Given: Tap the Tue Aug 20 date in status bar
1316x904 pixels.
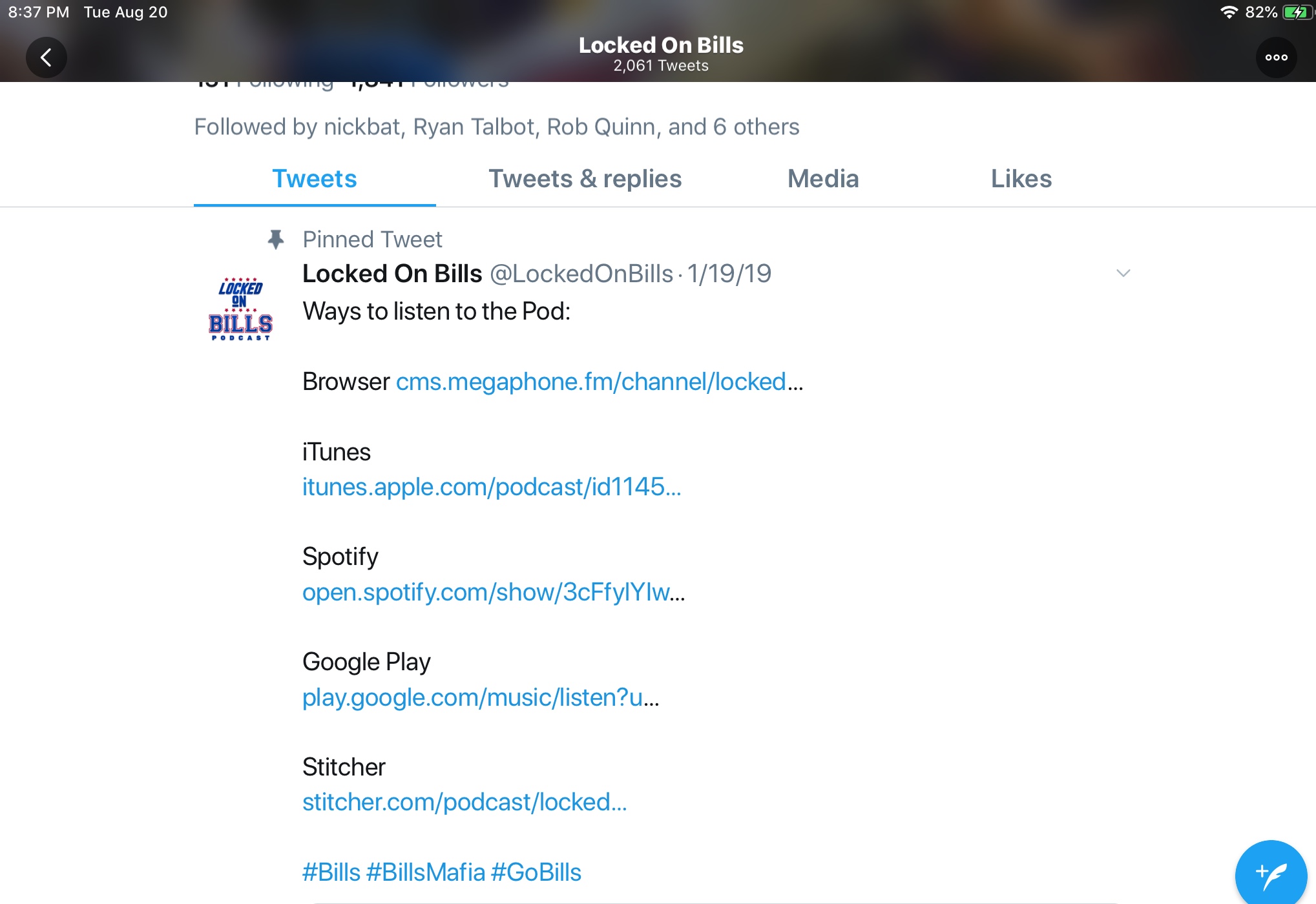Looking at the screenshot, I should [125, 12].
